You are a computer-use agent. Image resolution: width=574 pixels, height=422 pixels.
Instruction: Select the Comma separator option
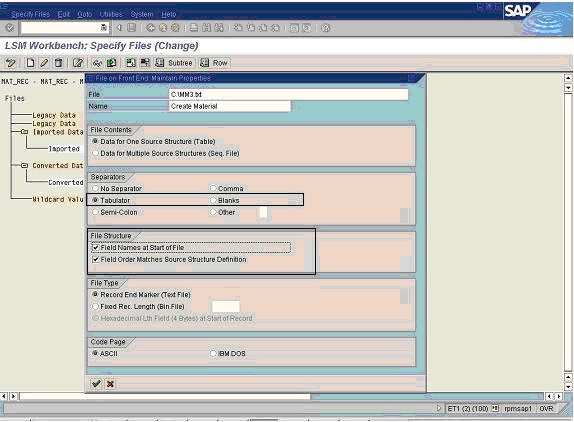(227, 188)
